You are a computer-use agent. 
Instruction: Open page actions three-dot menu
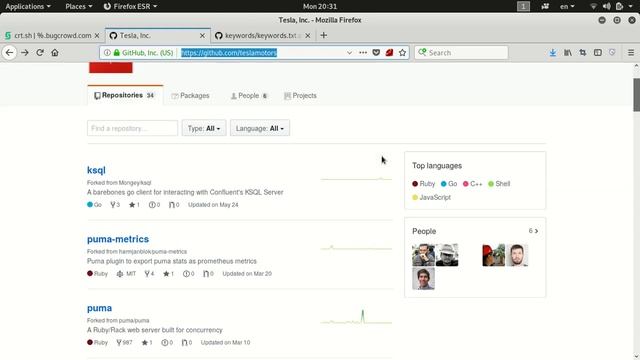tap(363, 53)
